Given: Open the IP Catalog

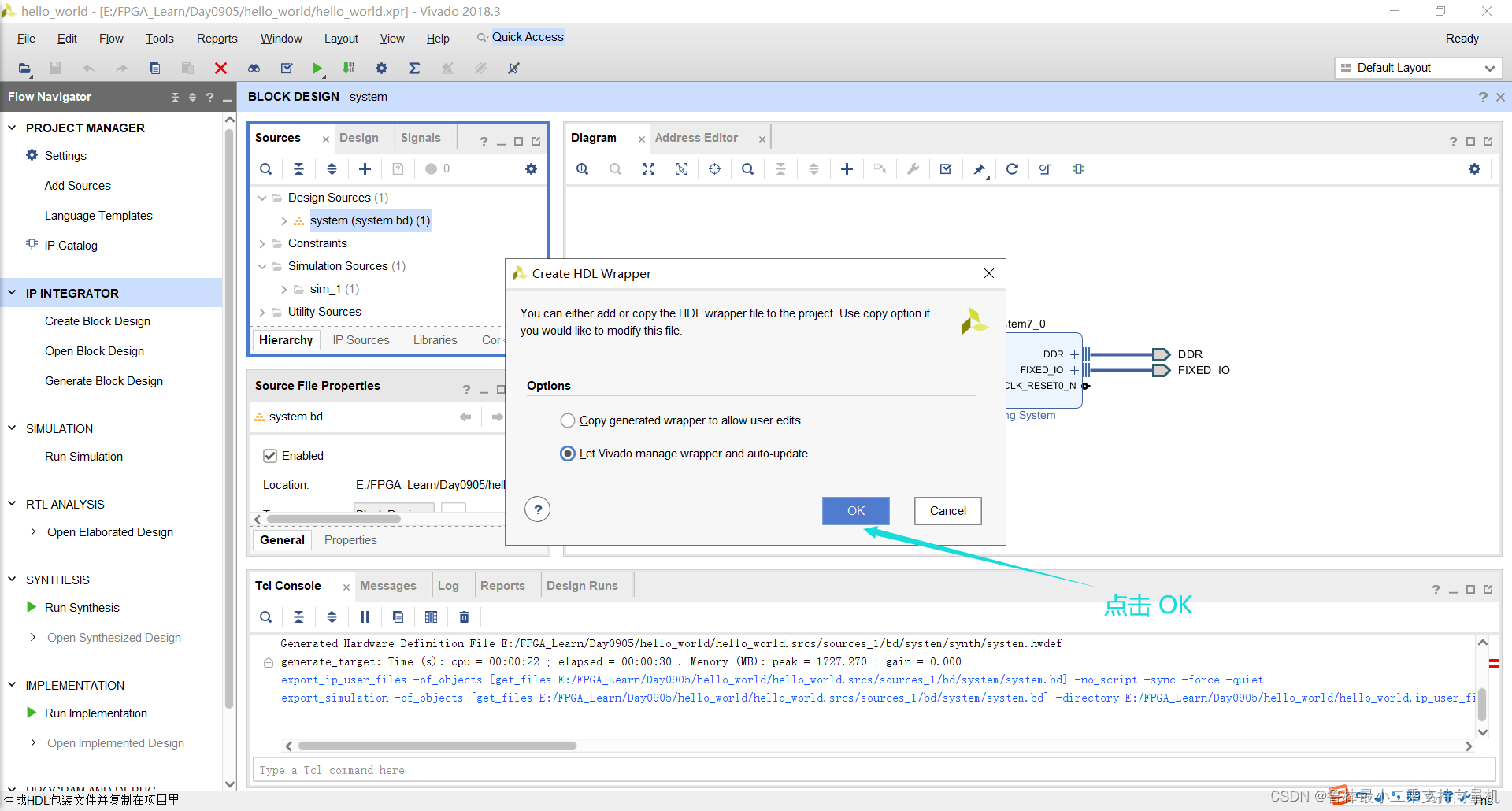Looking at the screenshot, I should (71, 245).
